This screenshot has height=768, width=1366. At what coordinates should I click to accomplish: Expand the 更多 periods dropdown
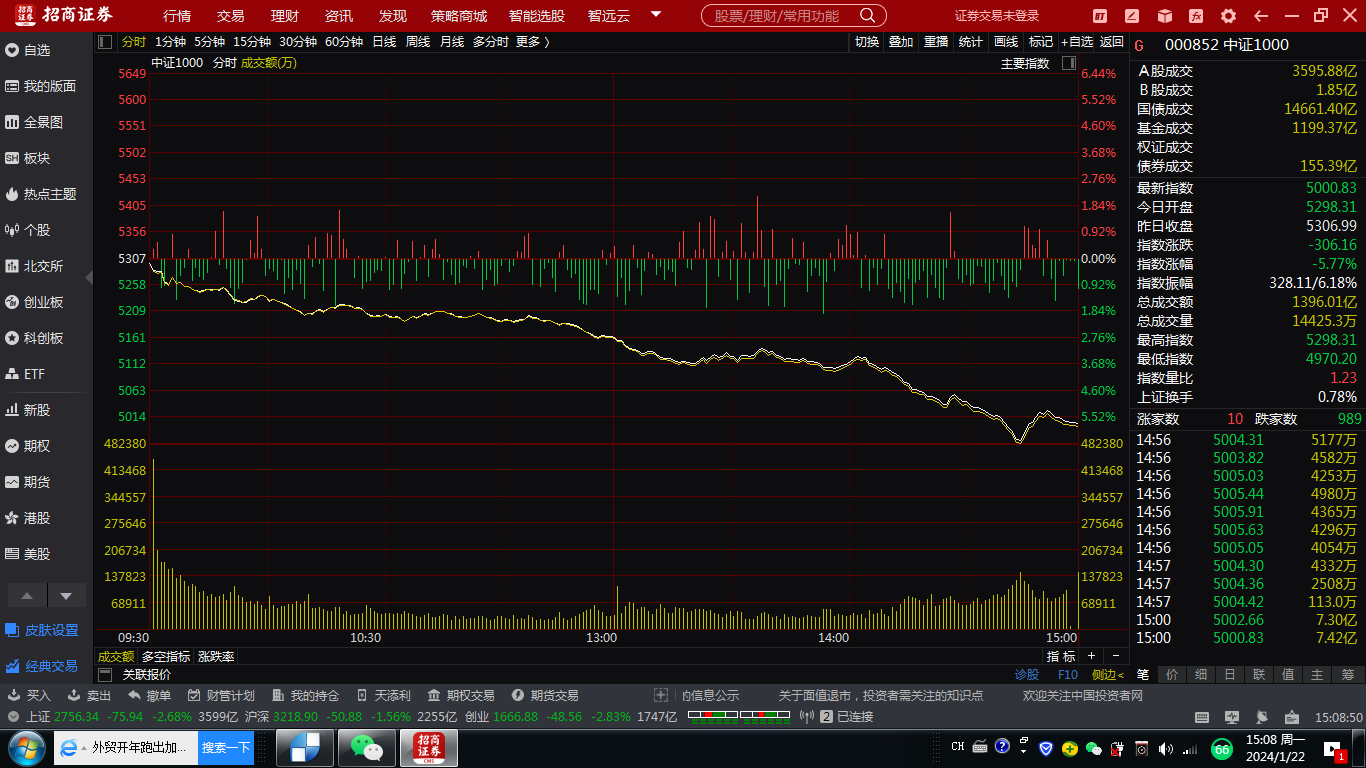532,42
